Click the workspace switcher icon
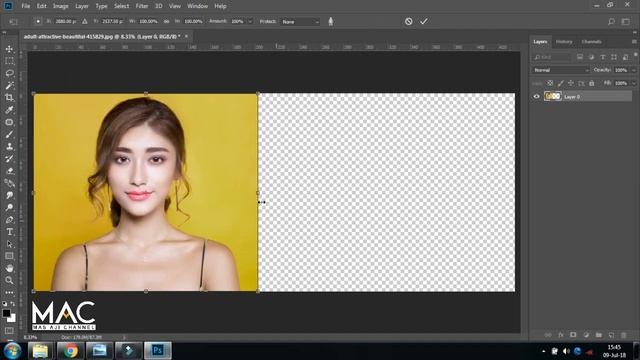Viewport: 640px width, 360px height. point(626,21)
